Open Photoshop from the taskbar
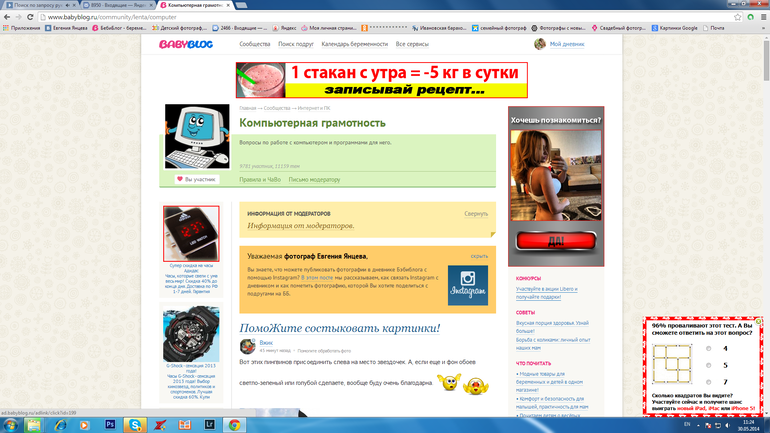 coord(110,424)
